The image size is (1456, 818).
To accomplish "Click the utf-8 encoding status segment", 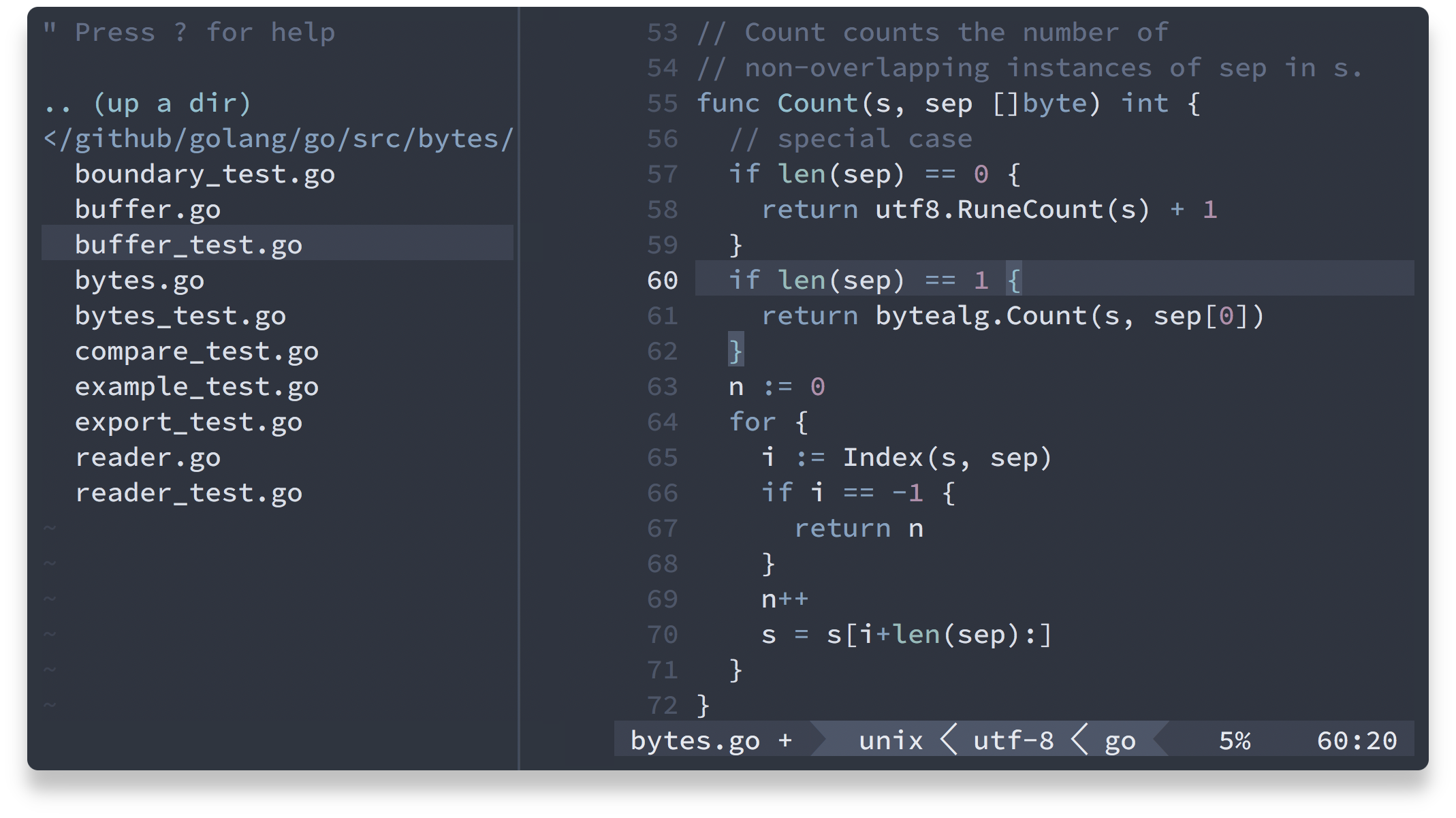I will coord(1013,740).
